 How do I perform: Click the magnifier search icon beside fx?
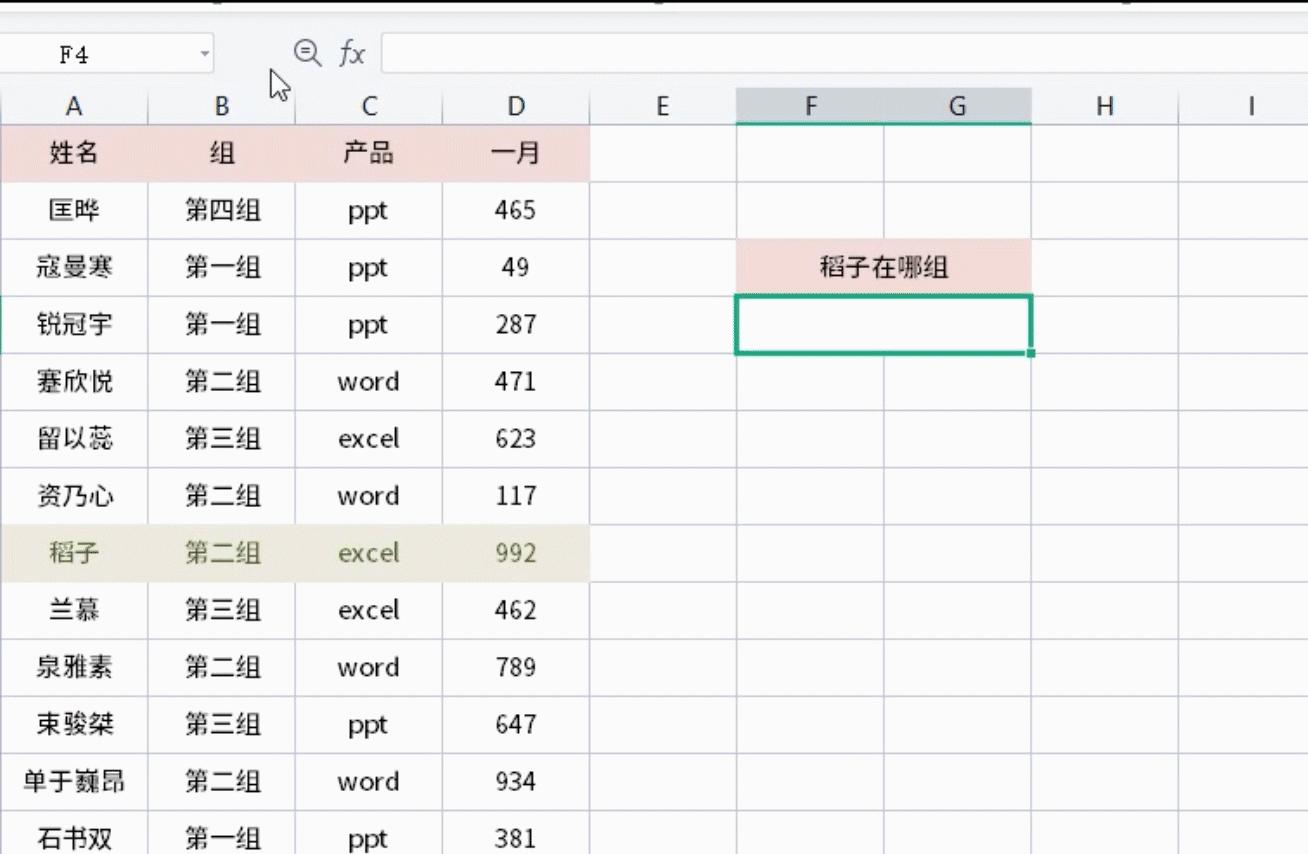(307, 54)
